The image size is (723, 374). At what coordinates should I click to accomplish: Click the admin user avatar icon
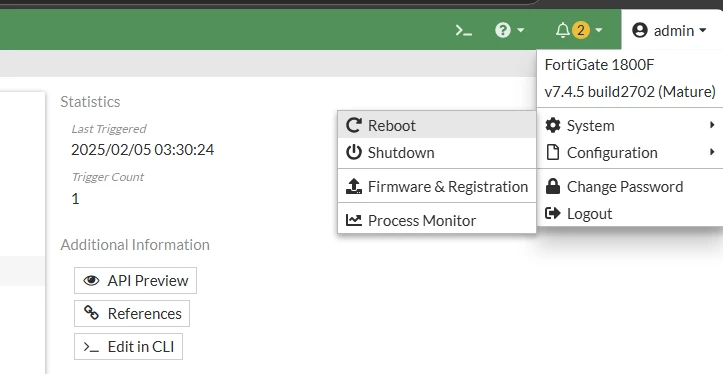tap(640, 30)
